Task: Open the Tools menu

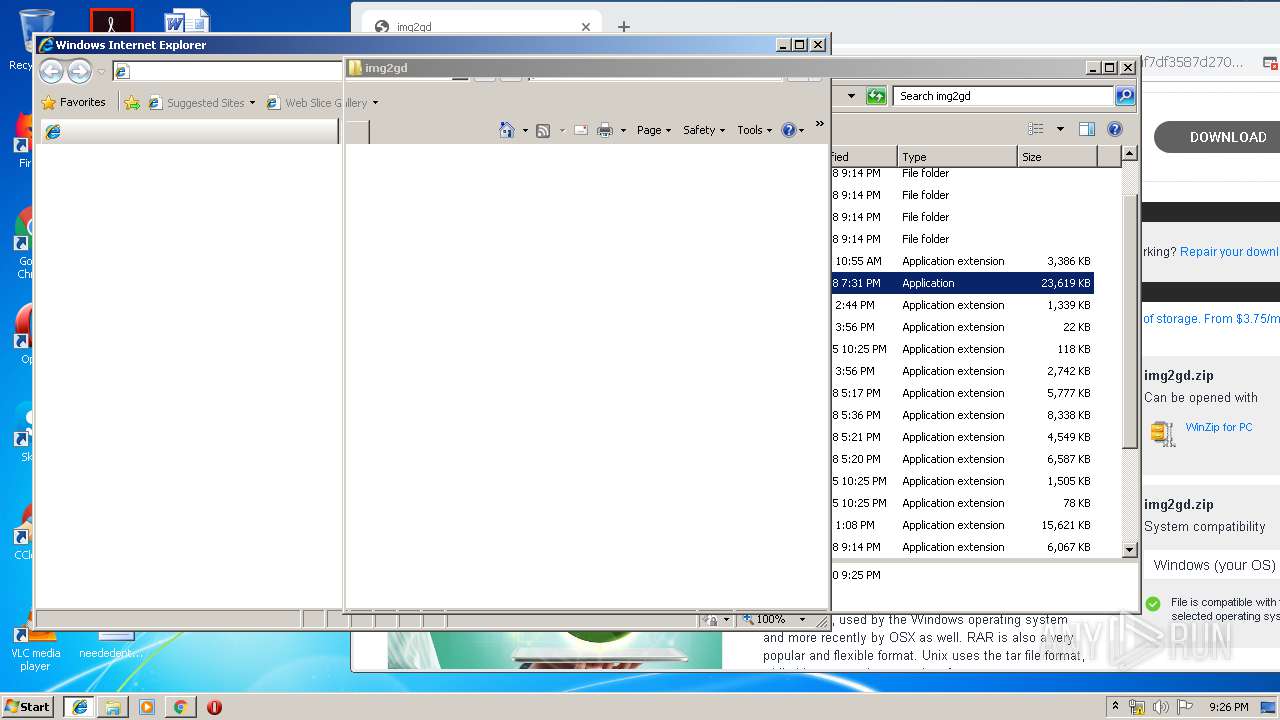Action: [x=755, y=130]
